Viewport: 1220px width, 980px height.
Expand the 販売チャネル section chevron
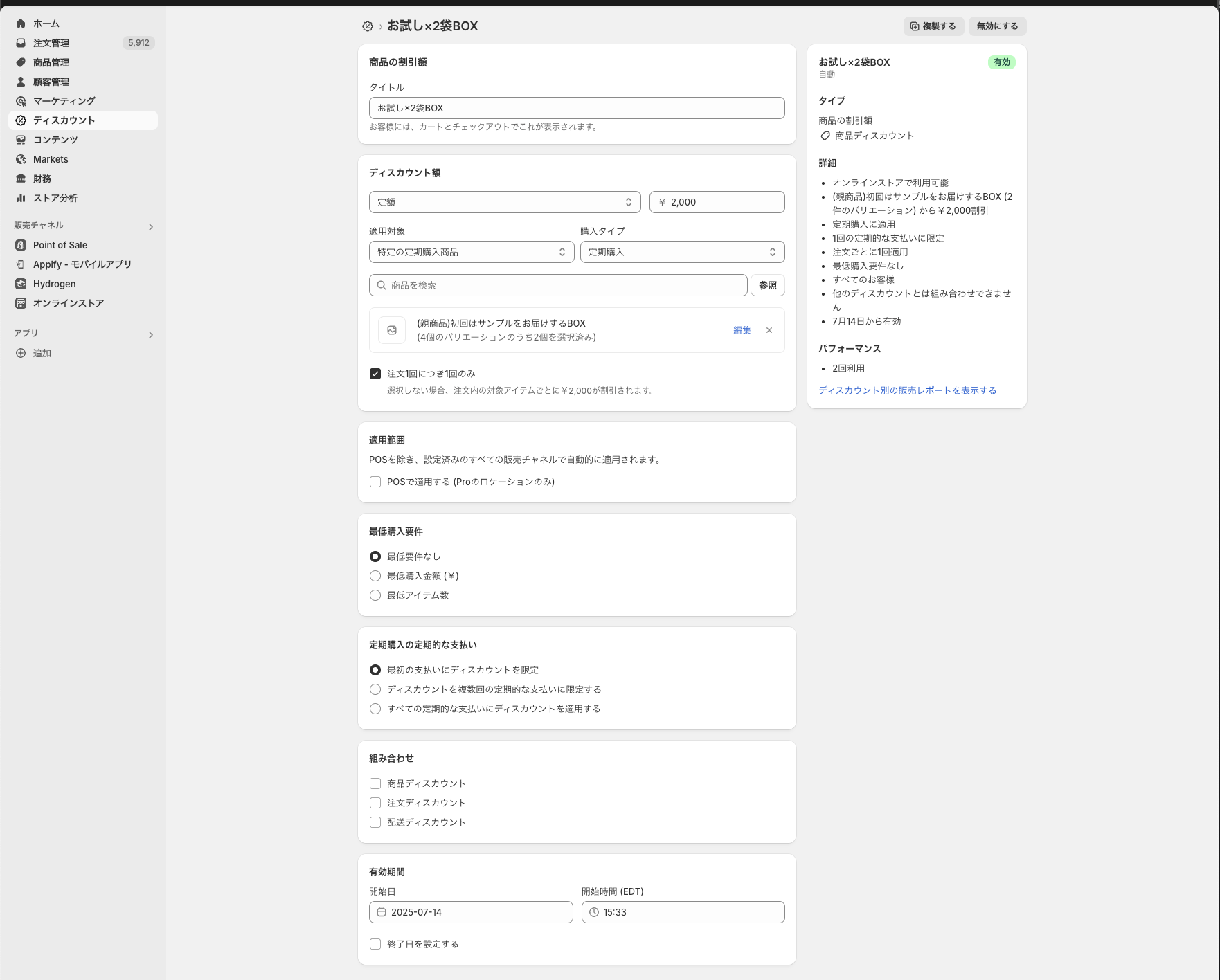click(x=151, y=227)
